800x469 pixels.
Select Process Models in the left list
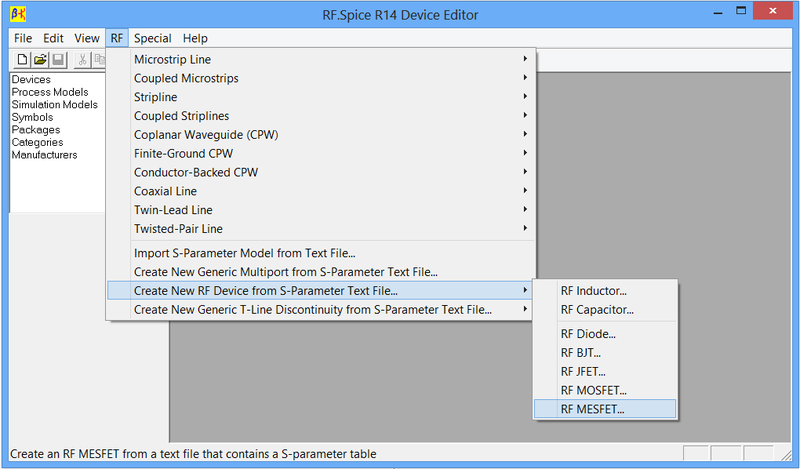[x=50, y=92]
